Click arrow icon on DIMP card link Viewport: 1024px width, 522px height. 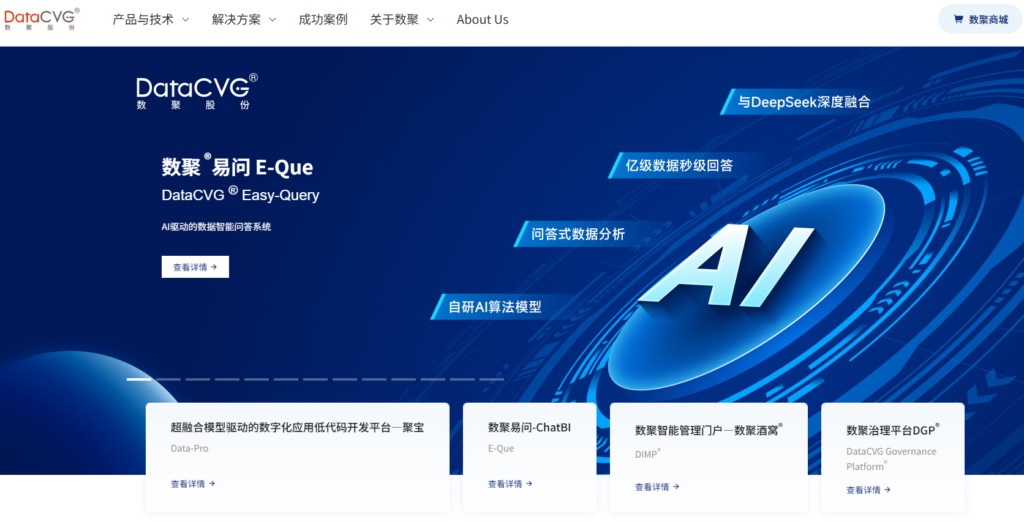[x=676, y=487]
